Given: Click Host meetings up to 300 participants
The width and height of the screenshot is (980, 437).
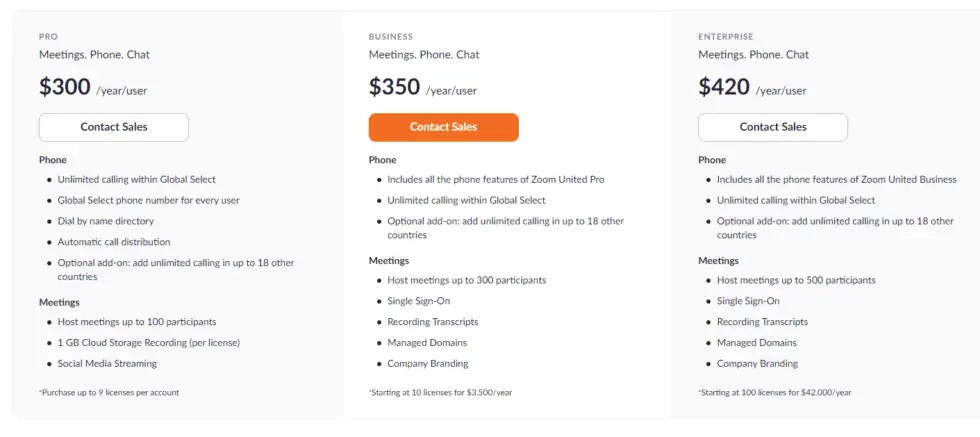Looking at the screenshot, I should tap(467, 280).
